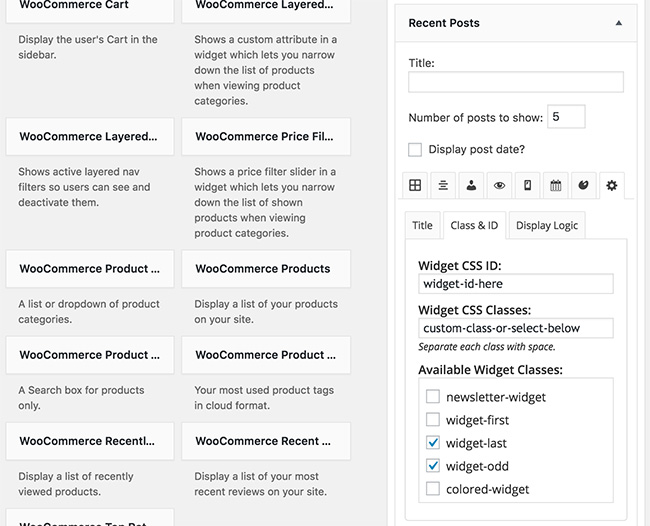Click the 'Available Widget Classes:' label
Viewport: 650px width, 526px height.
[x=490, y=370]
